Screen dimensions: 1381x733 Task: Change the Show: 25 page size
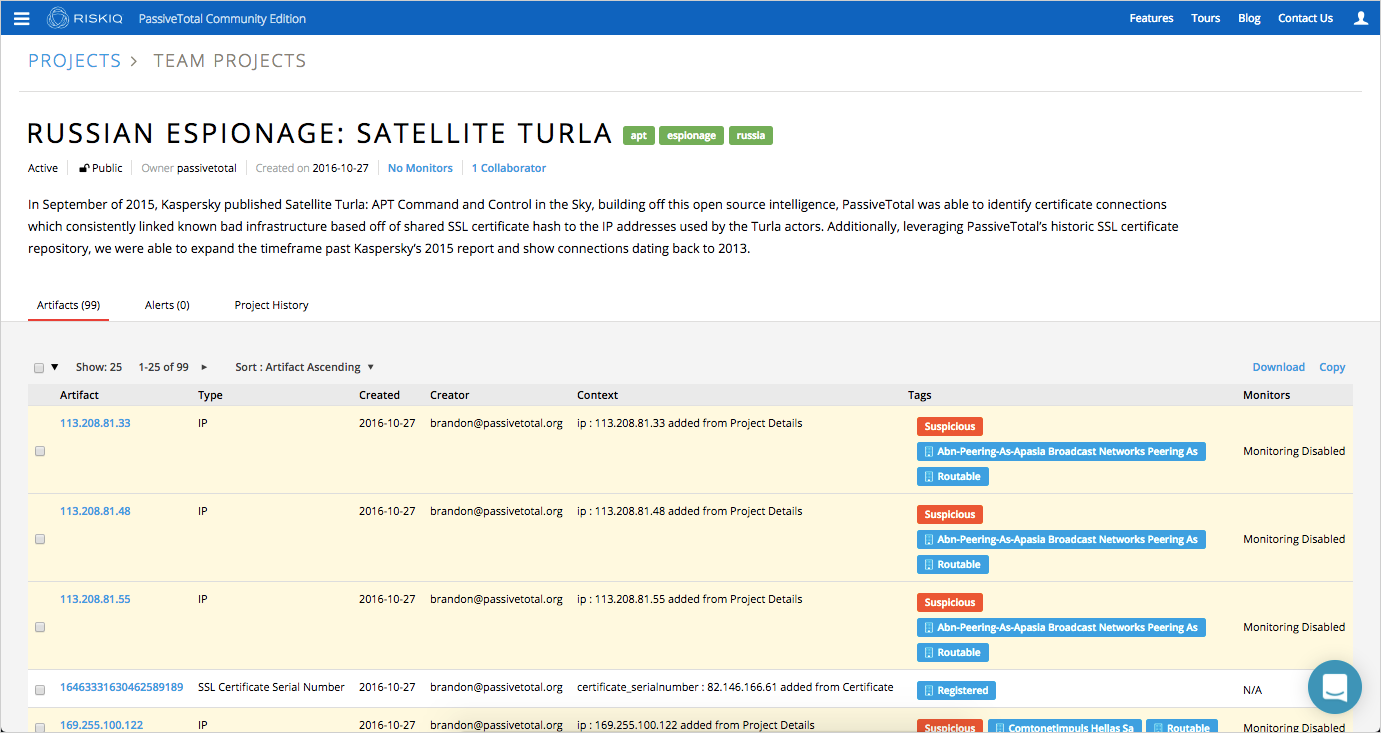99,367
